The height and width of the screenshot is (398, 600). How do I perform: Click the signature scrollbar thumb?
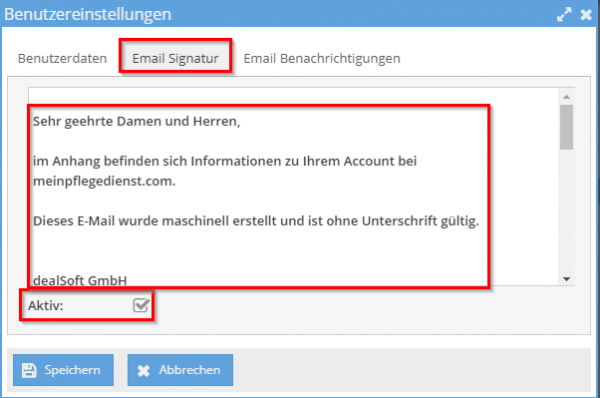tap(567, 127)
